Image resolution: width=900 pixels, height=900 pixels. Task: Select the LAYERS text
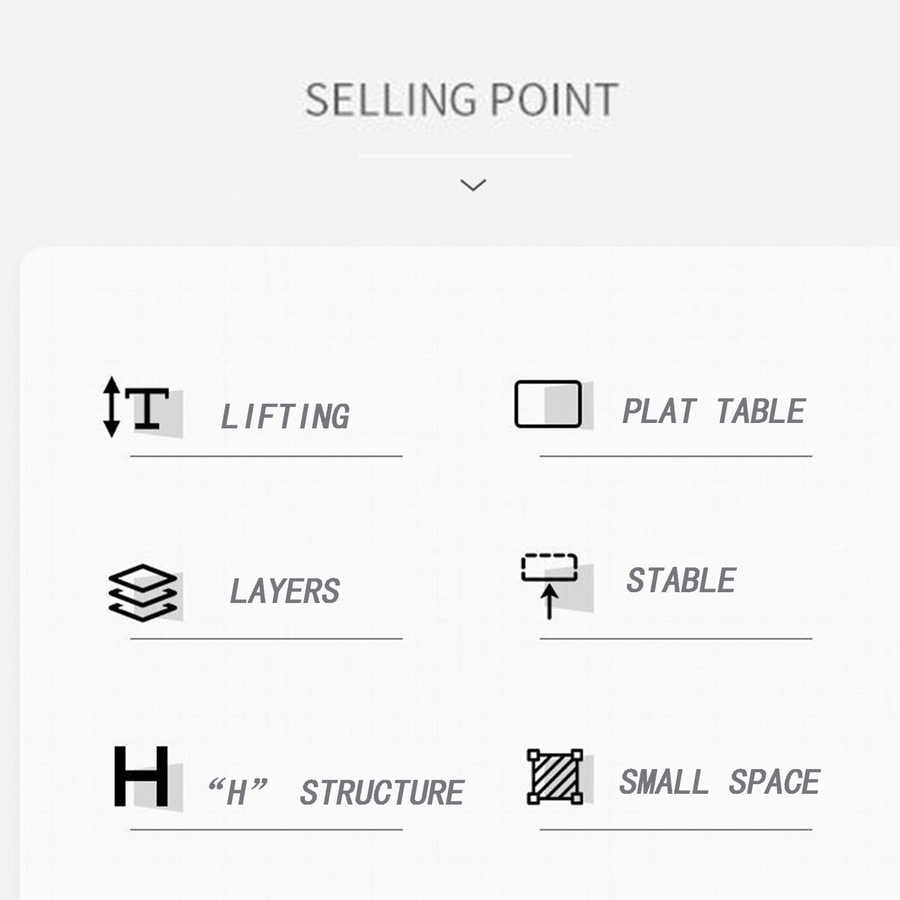(285, 591)
